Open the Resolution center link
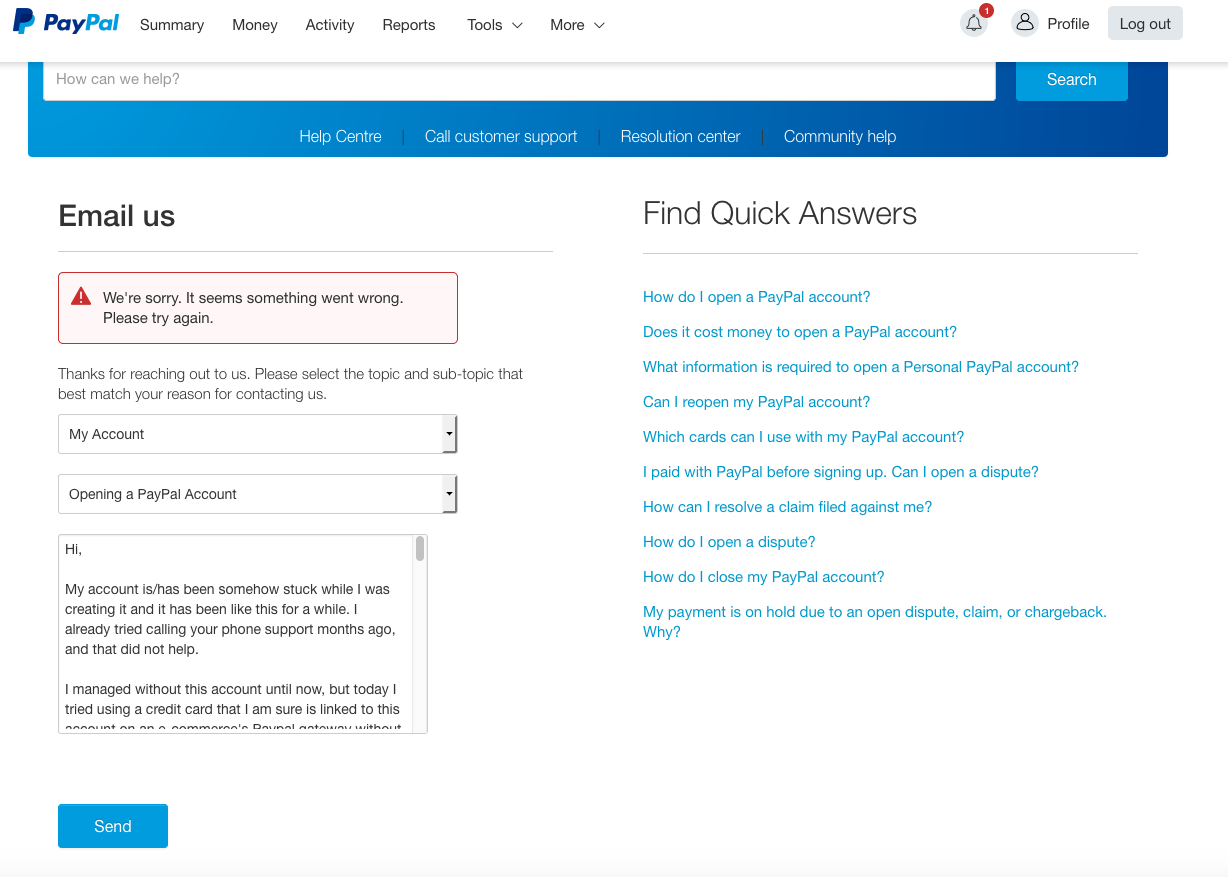Image resolution: width=1228 pixels, height=877 pixels. [x=680, y=137]
